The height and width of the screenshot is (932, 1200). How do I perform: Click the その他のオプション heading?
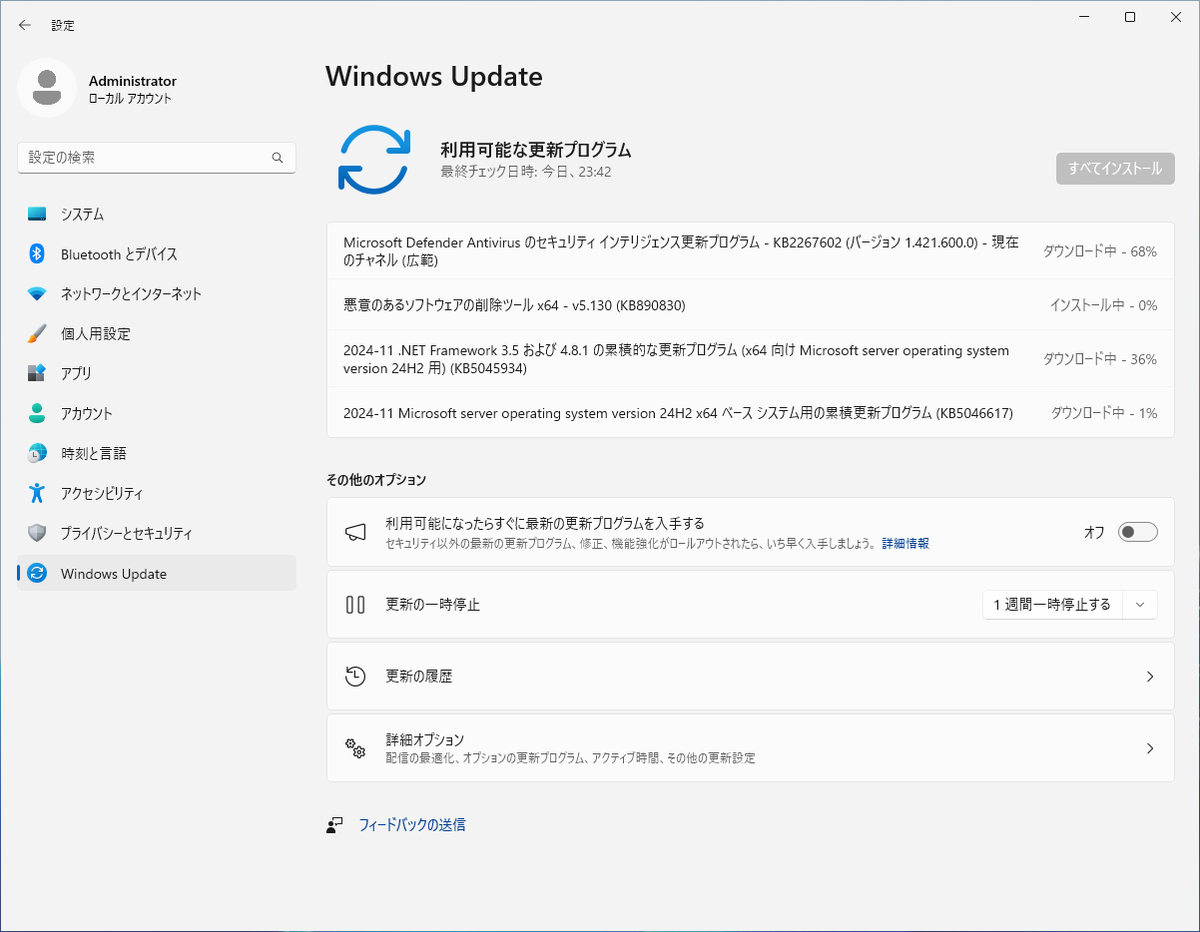pyautogui.click(x=376, y=480)
